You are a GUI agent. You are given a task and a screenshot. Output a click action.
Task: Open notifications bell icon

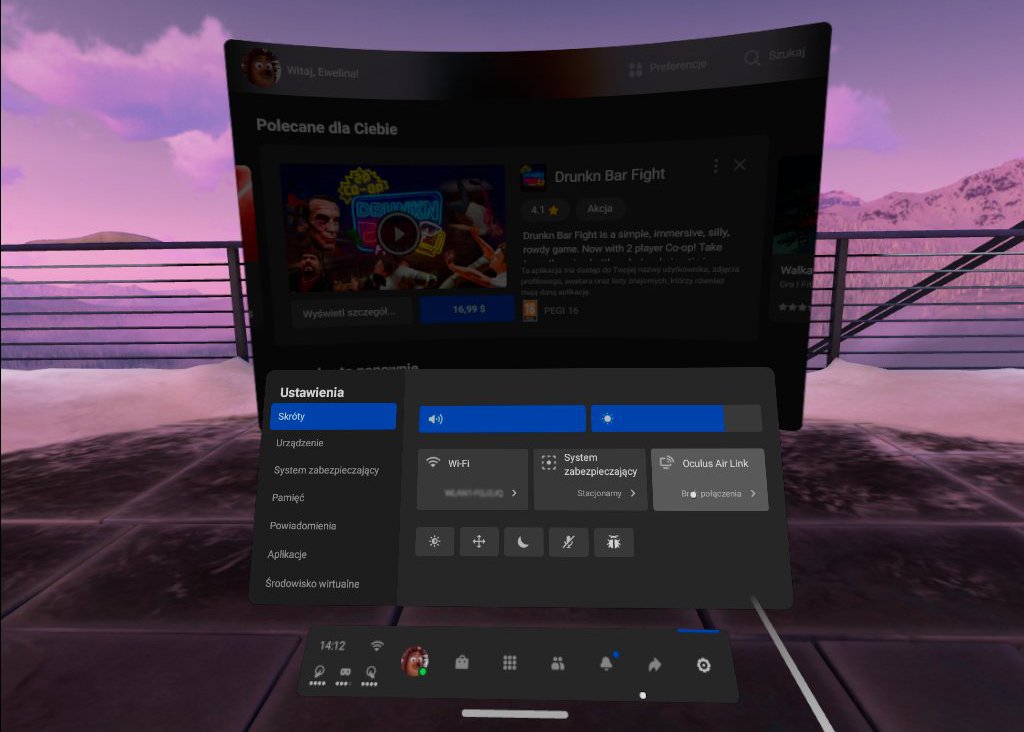(x=605, y=664)
